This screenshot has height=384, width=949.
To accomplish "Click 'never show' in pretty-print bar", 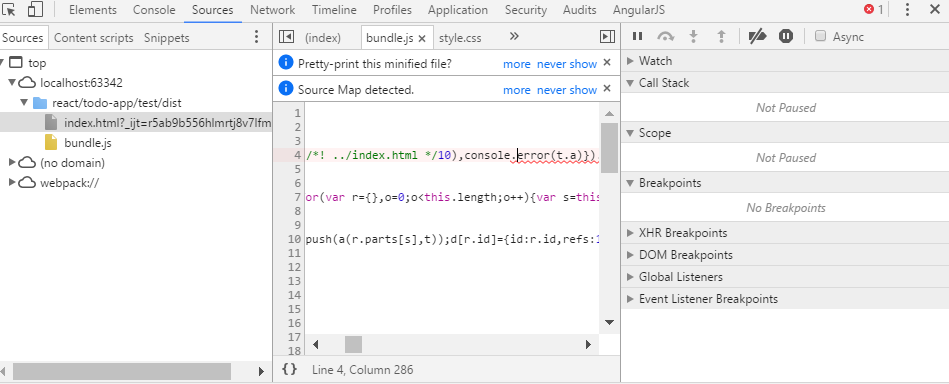I will [x=566, y=64].
